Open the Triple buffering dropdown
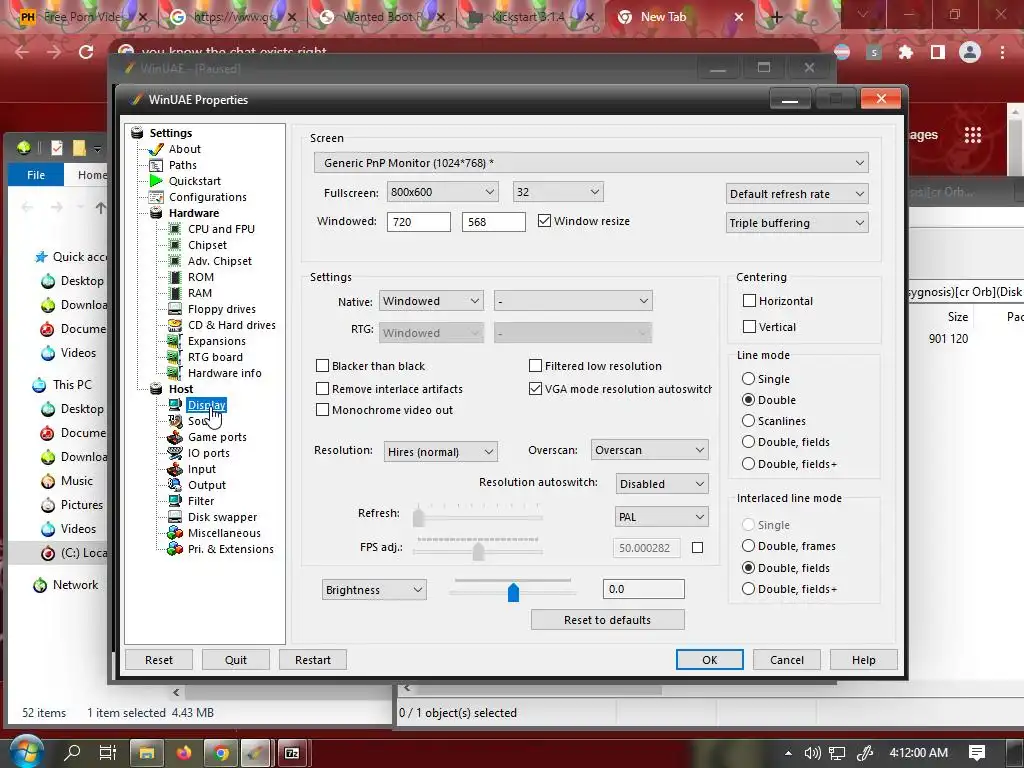The height and width of the screenshot is (768, 1024). (797, 223)
